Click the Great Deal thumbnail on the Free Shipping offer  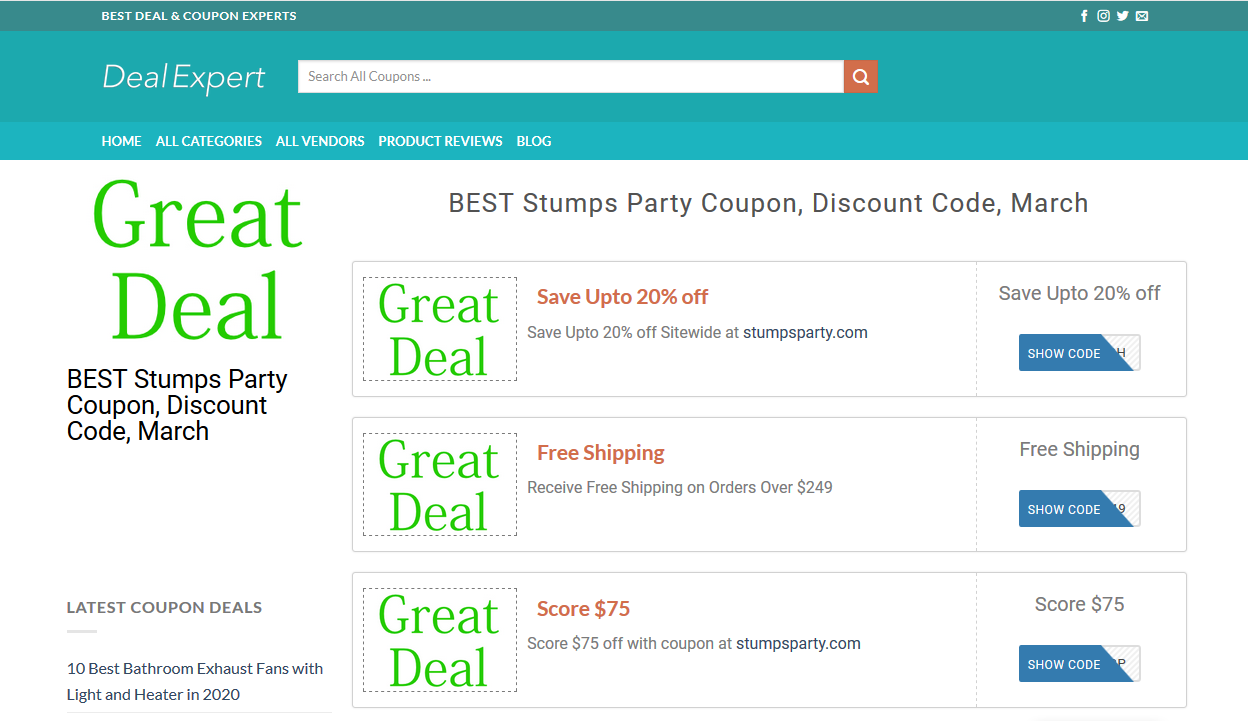click(439, 484)
